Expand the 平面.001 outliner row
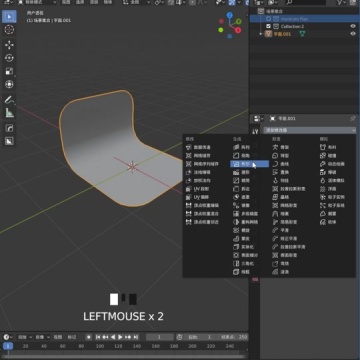 pos(261,34)
